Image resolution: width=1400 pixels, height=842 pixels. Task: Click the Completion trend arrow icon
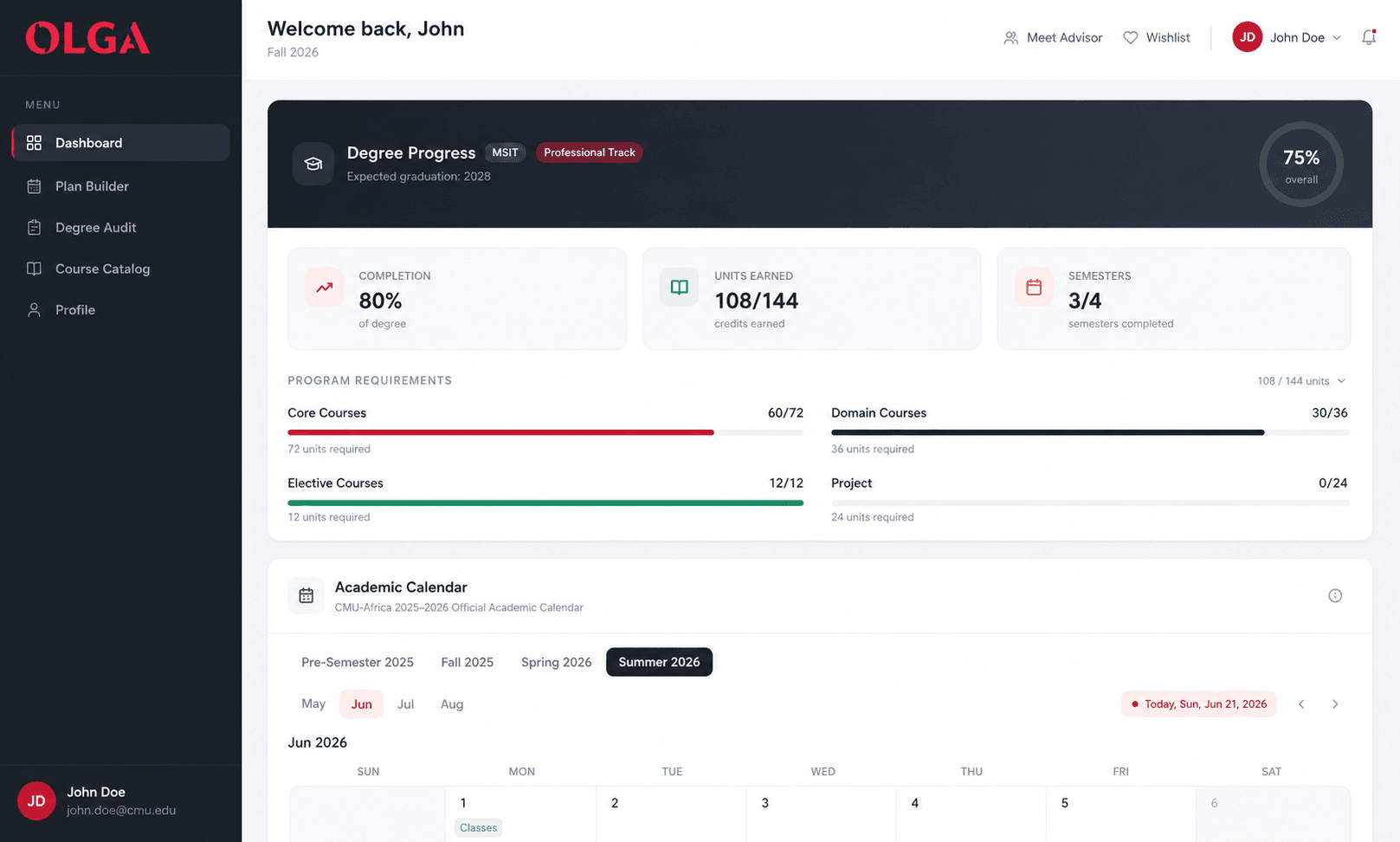(325, 288)
